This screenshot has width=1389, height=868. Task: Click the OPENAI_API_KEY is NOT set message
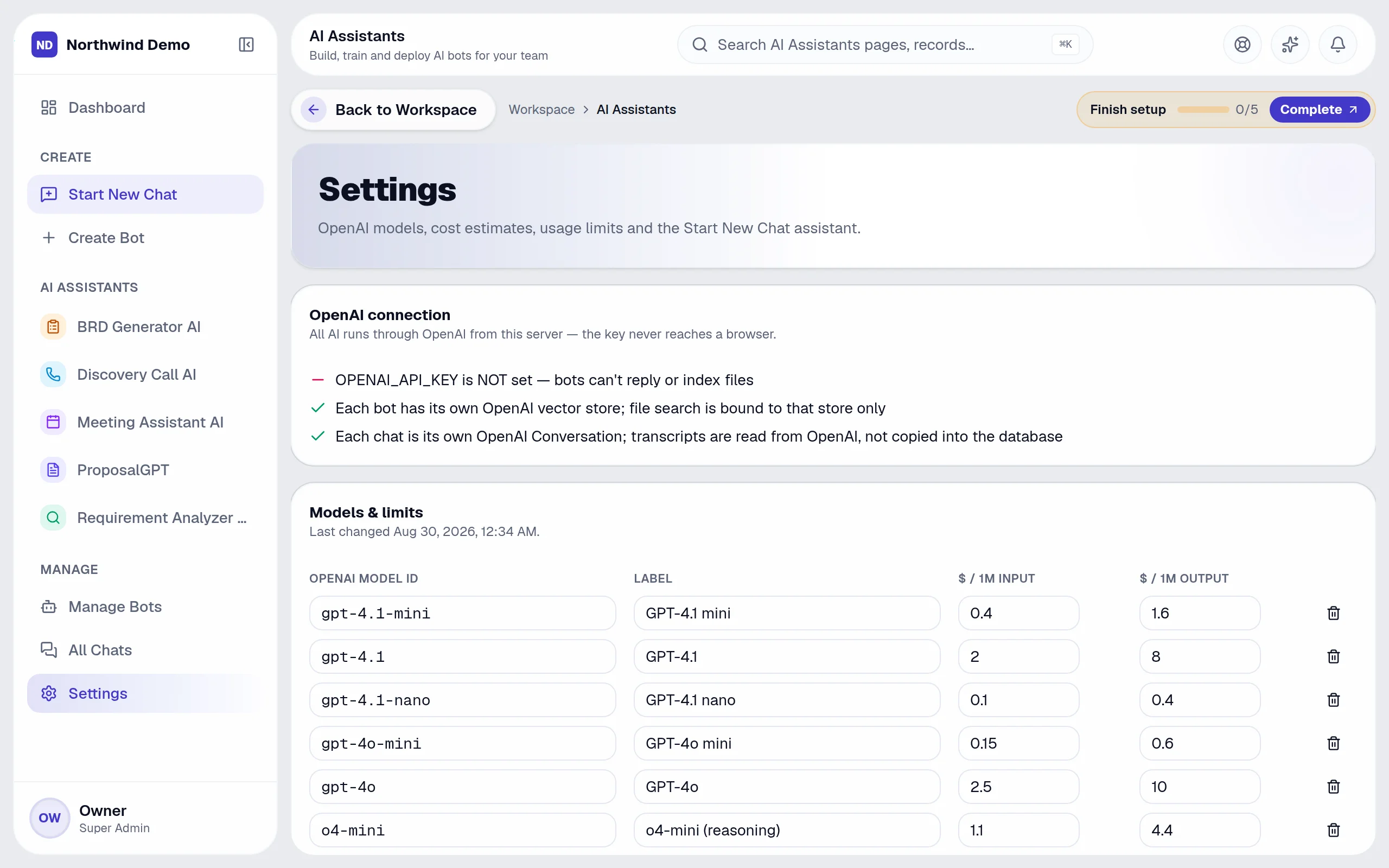544,380
